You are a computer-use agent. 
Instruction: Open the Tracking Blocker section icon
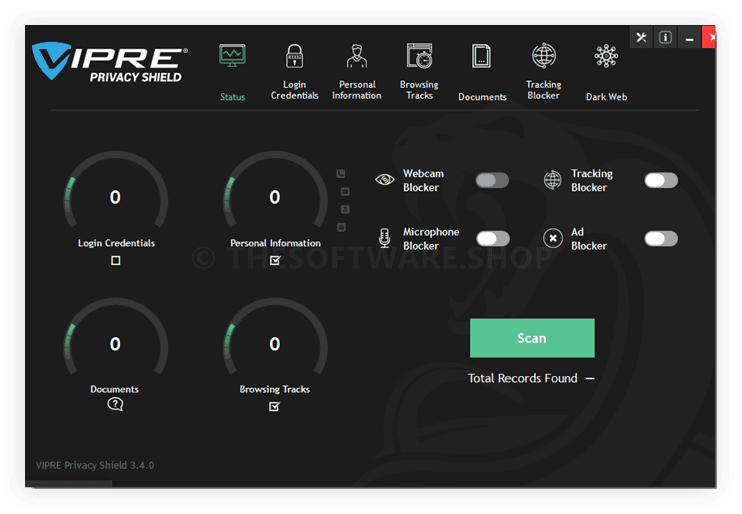click(x=544, y=55)
